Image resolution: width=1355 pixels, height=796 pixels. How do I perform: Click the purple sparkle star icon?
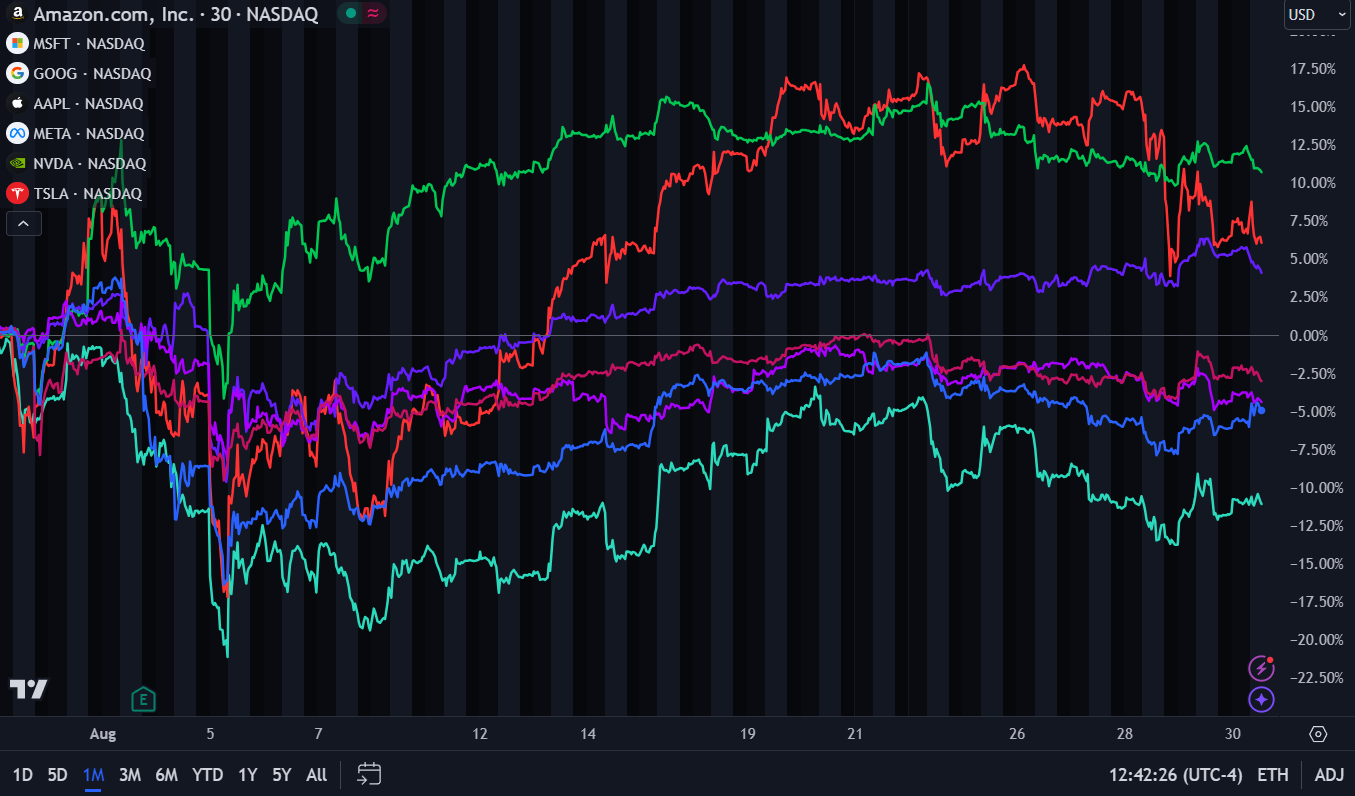(x=1262, y=699)
